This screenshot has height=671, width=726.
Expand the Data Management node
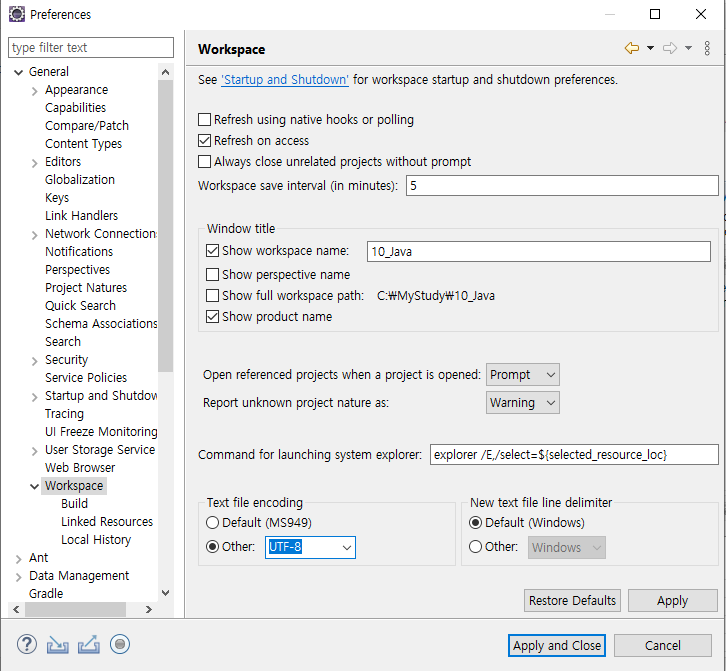(19, 577)
